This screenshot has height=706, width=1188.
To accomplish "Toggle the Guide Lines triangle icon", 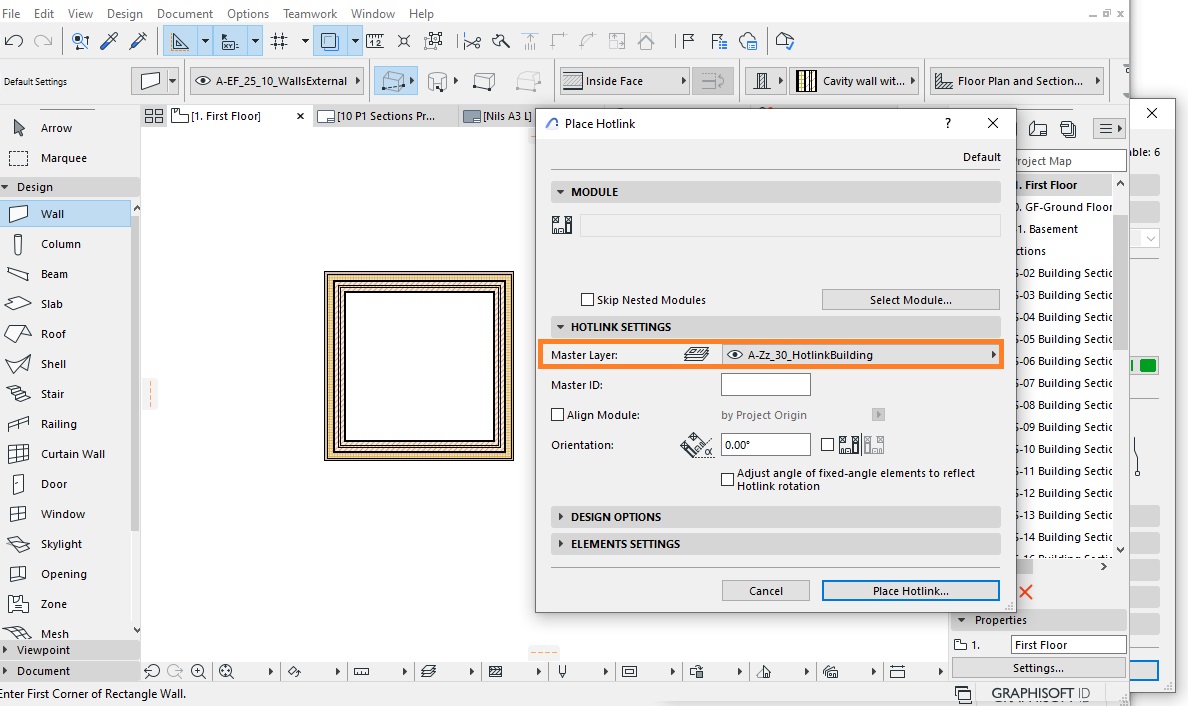I will coord(180,42).
